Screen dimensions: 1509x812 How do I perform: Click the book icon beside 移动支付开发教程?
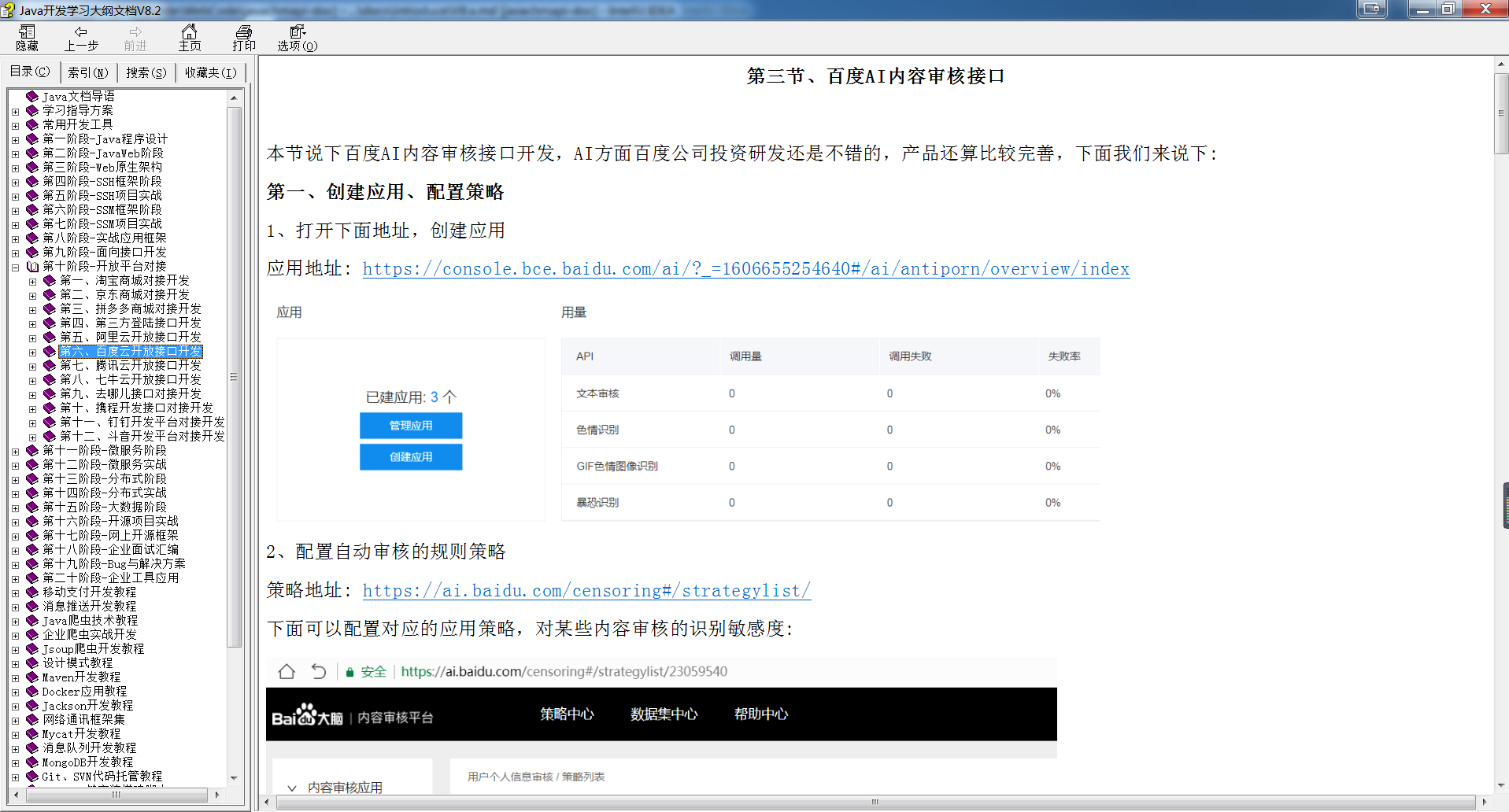pyautogui.click(x=32, y=592)
